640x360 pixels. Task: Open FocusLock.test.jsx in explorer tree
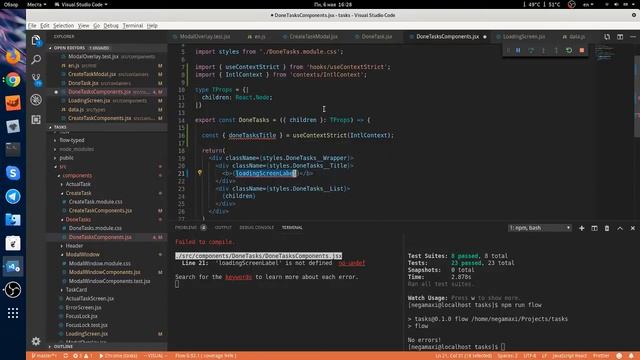tap(87, 325)
